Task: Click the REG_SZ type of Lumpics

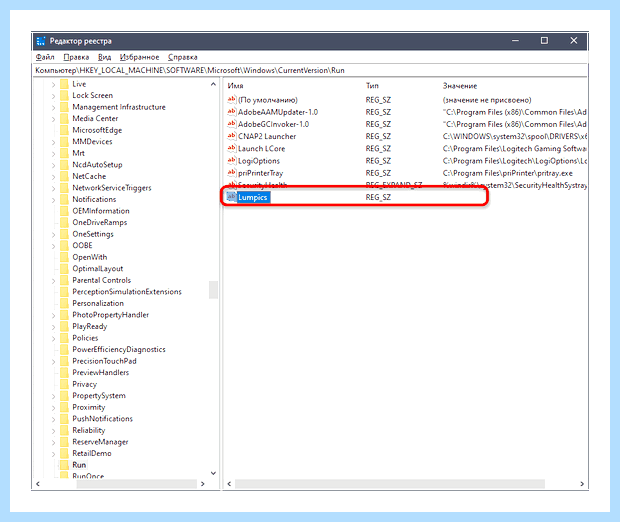Action: click(378, 197)
